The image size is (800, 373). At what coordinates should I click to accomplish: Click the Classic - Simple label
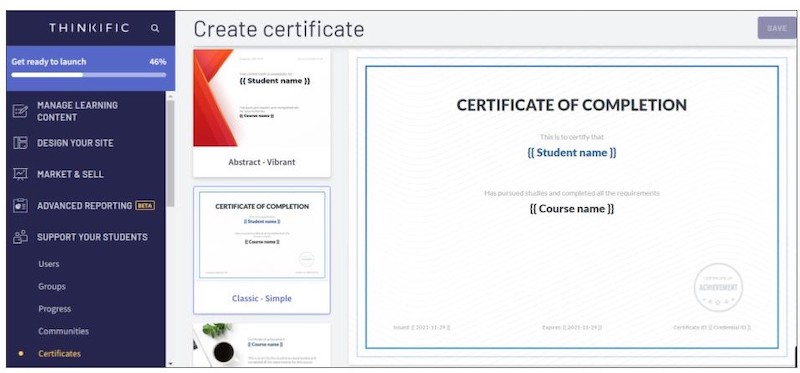point(262,299)
